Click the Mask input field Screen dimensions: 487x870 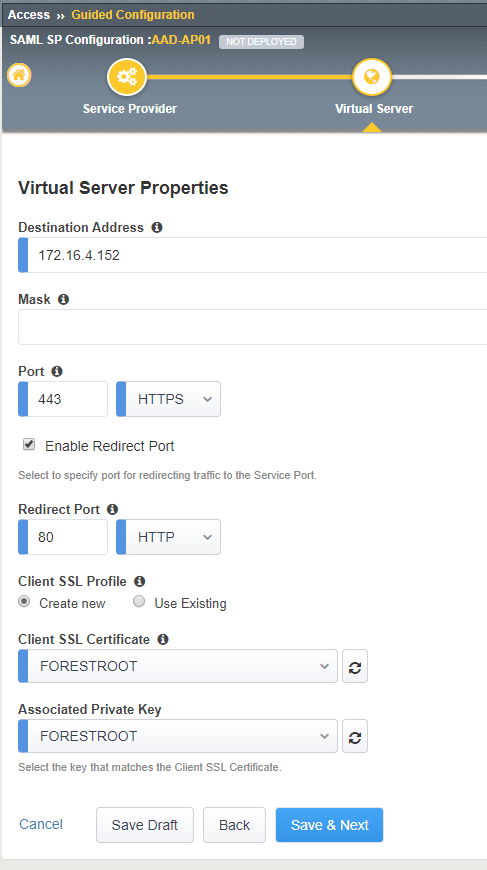click(x=253, y=327)
